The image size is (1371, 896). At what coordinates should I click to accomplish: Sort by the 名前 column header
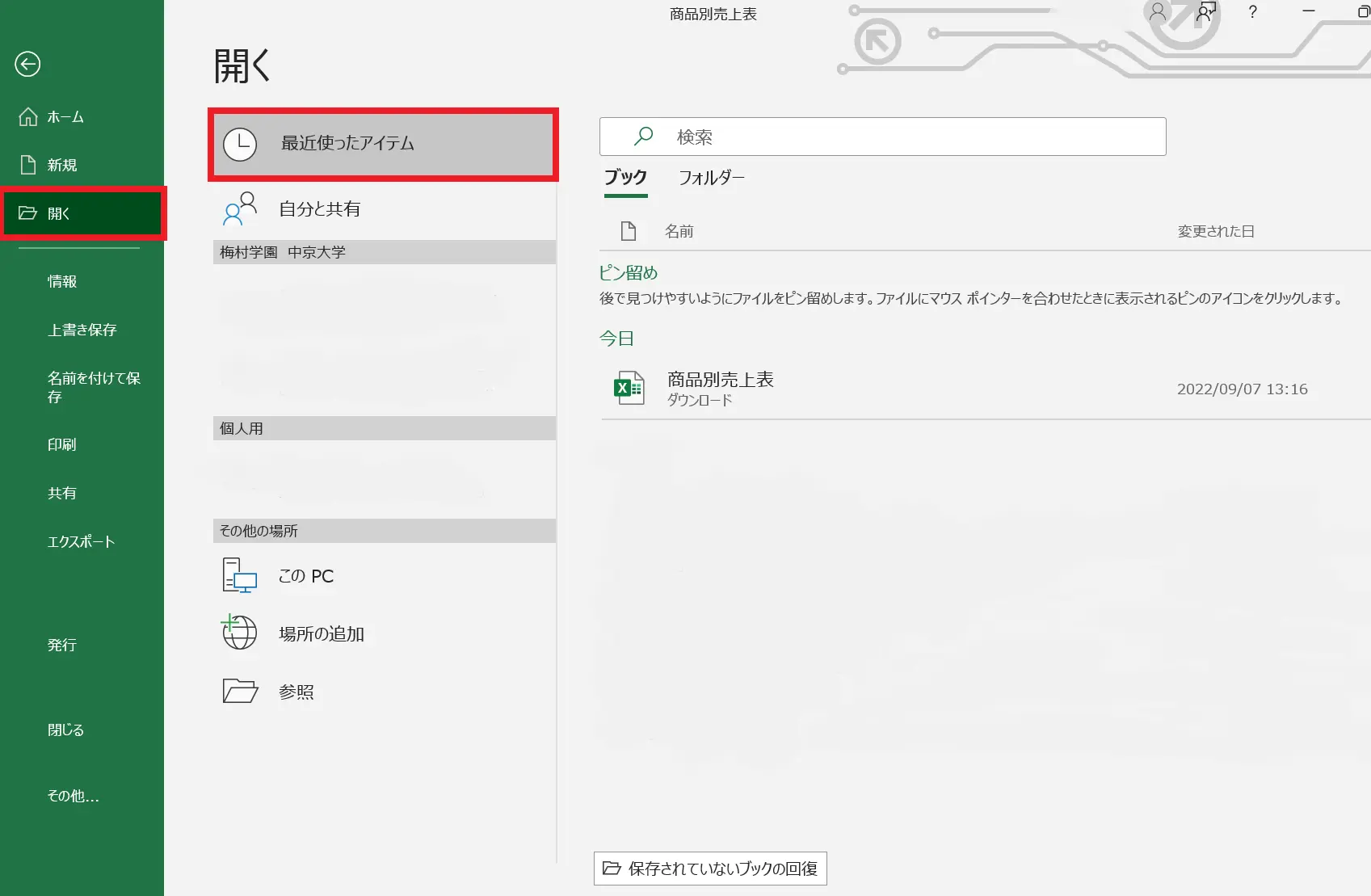pos(679,231)
